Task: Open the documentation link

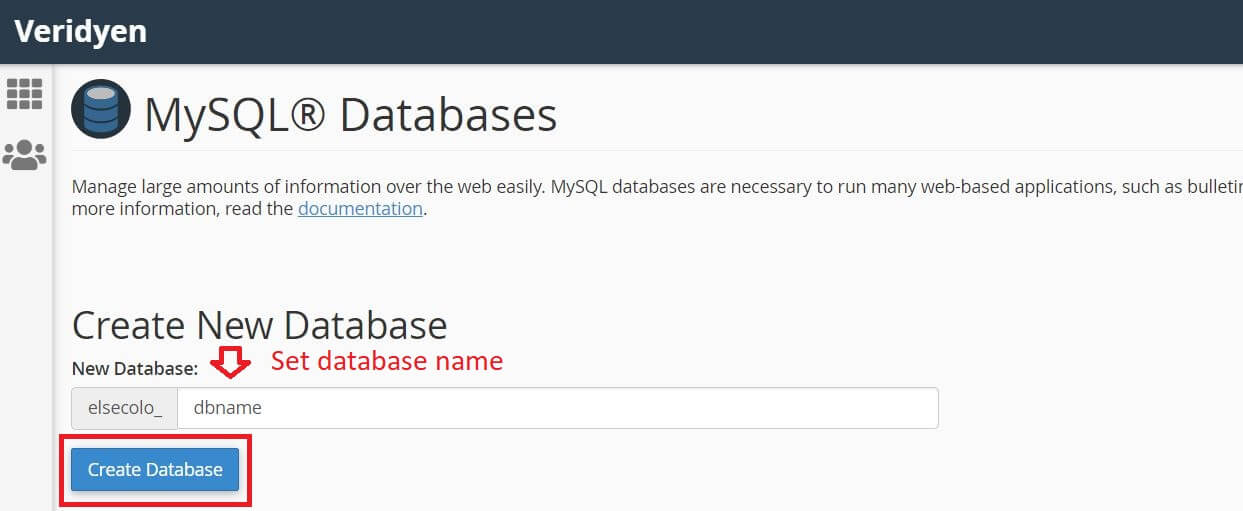Action: pos(360,209)
